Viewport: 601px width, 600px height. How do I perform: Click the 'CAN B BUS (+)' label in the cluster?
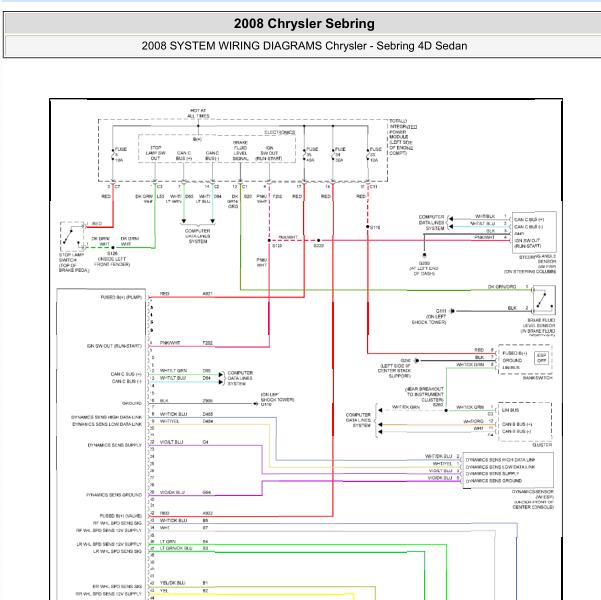[517, 424]
